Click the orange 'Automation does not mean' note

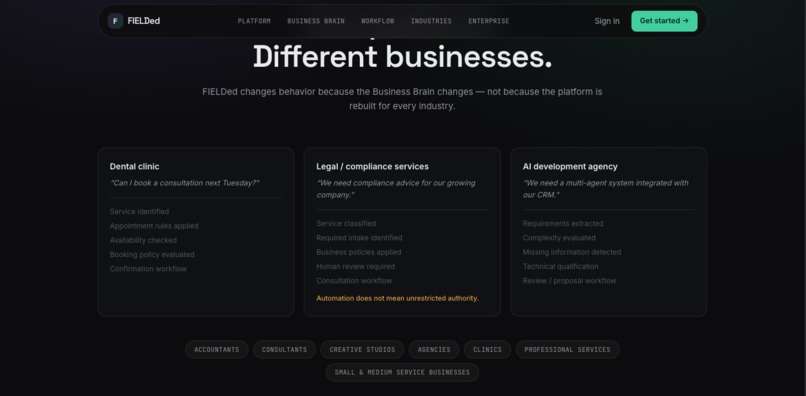click(397, 298)
